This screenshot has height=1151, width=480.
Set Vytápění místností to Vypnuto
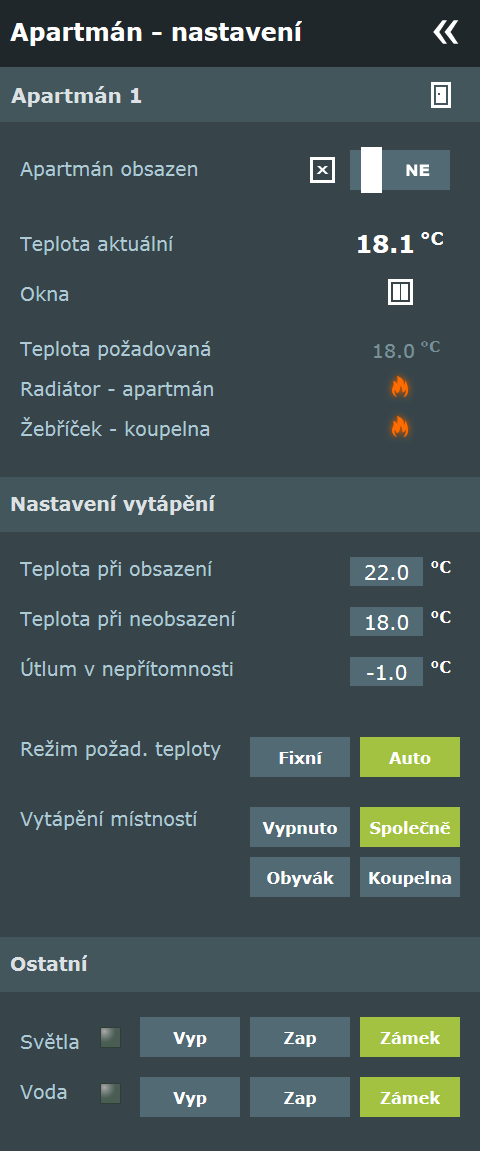click(x=300, y=827)
